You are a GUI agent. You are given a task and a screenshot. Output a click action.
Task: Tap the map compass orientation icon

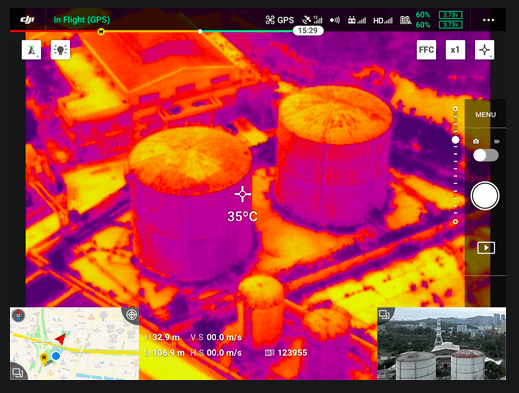(18, 315)
